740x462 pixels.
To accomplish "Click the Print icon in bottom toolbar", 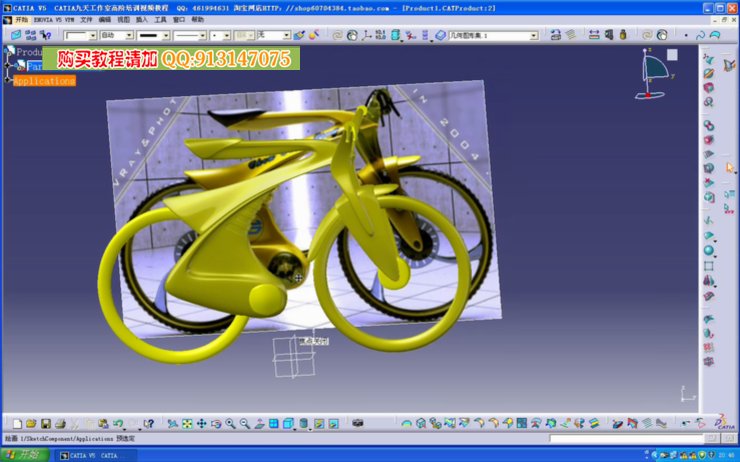I will point(60,424).
